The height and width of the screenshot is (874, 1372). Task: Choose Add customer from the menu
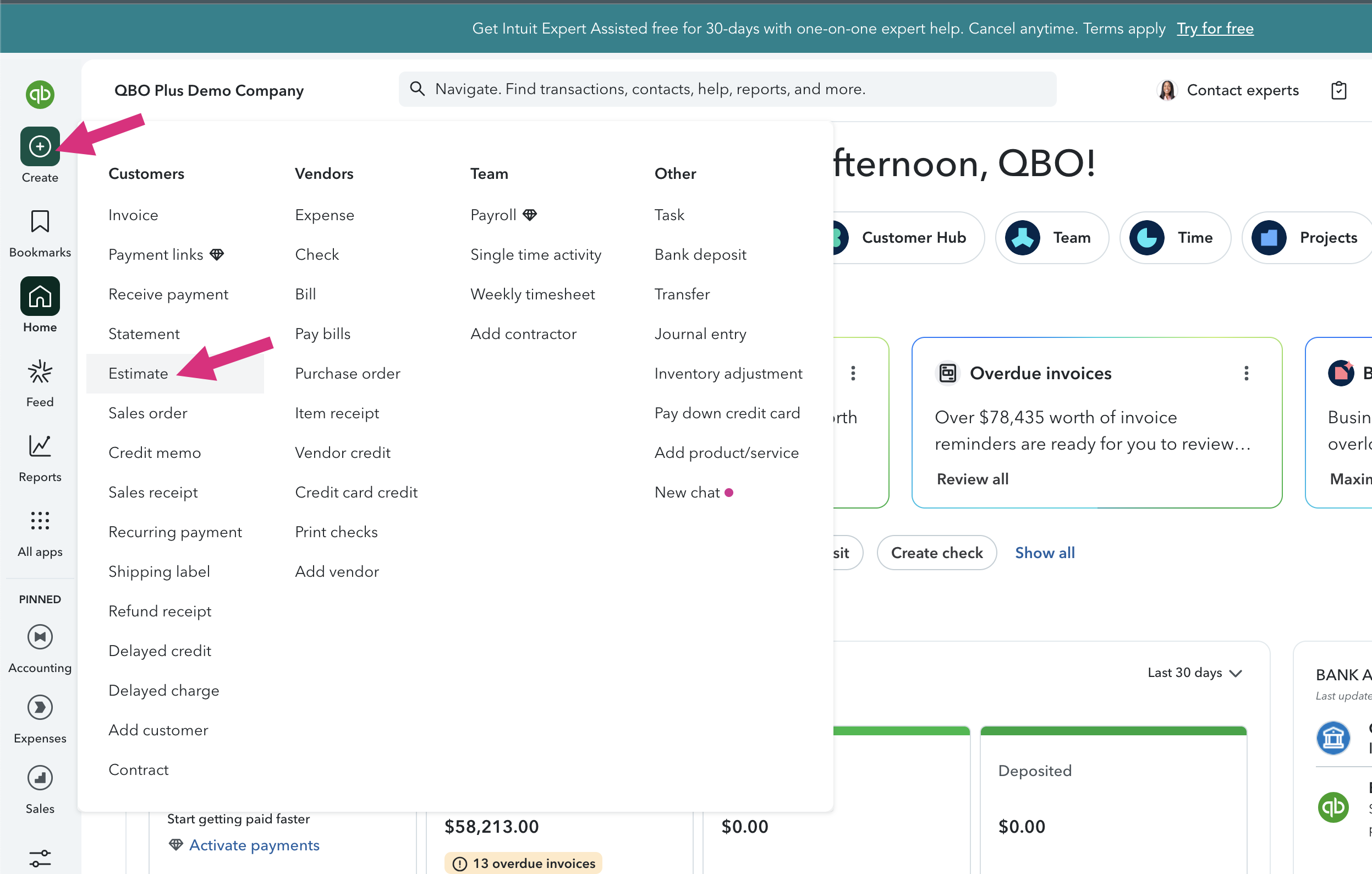158,730
